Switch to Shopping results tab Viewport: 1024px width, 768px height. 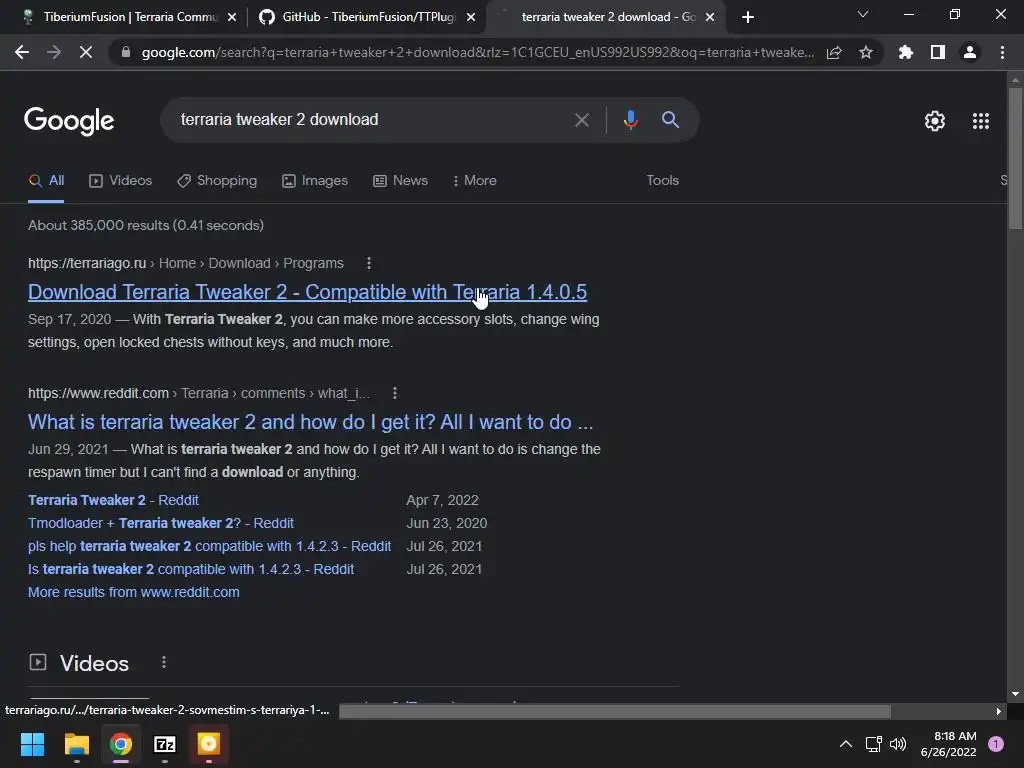click(x=217, y=181)
